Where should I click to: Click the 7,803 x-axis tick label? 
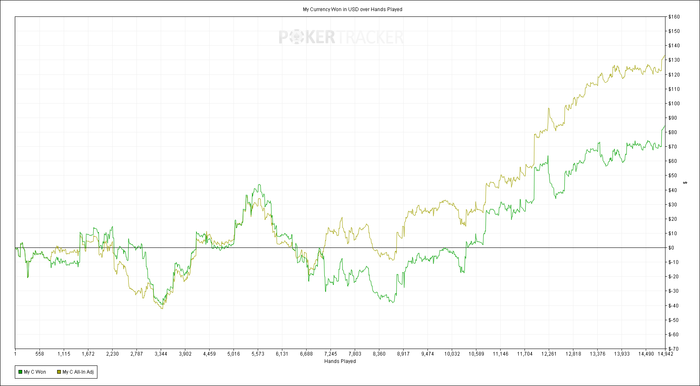tap(355, 354)
